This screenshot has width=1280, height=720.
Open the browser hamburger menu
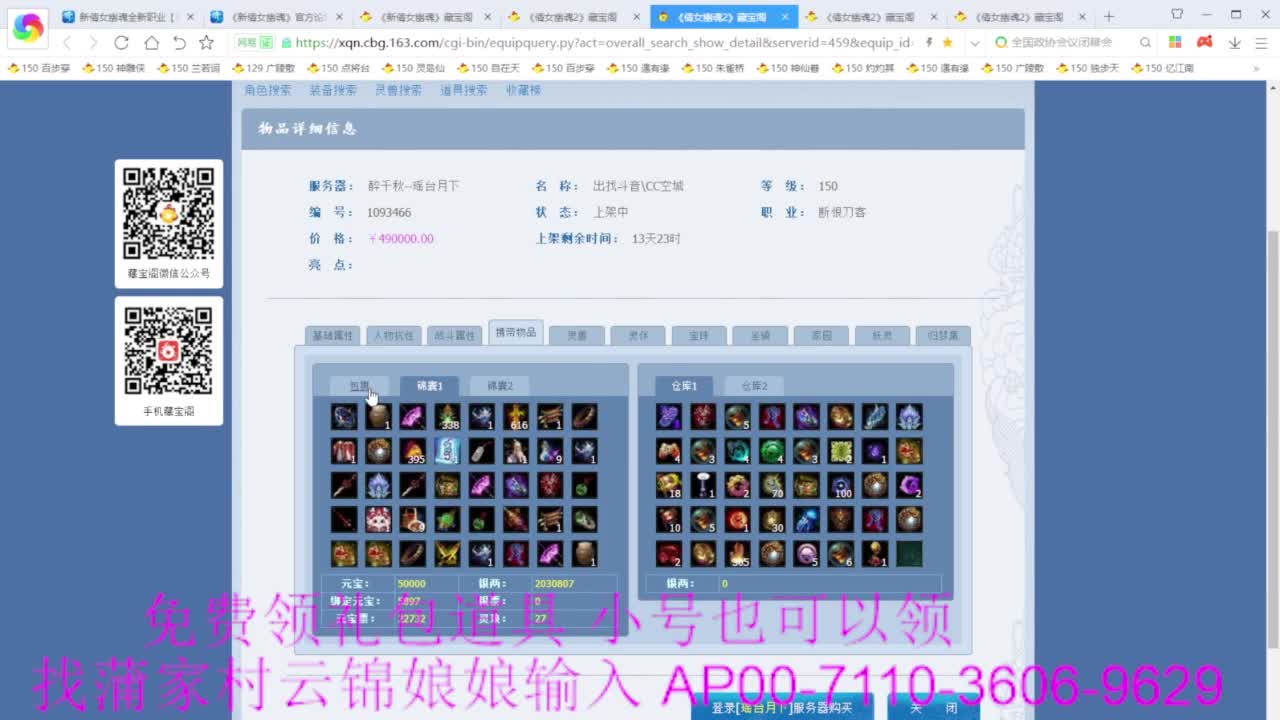coord(1261,42)
